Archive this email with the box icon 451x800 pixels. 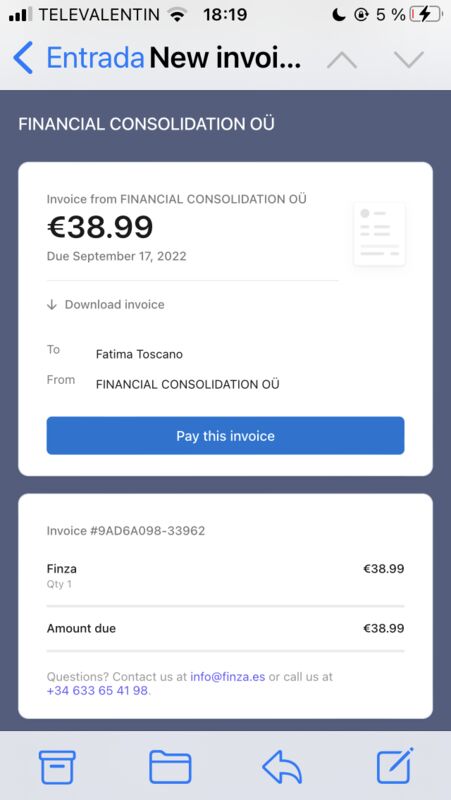click(58, 767)
